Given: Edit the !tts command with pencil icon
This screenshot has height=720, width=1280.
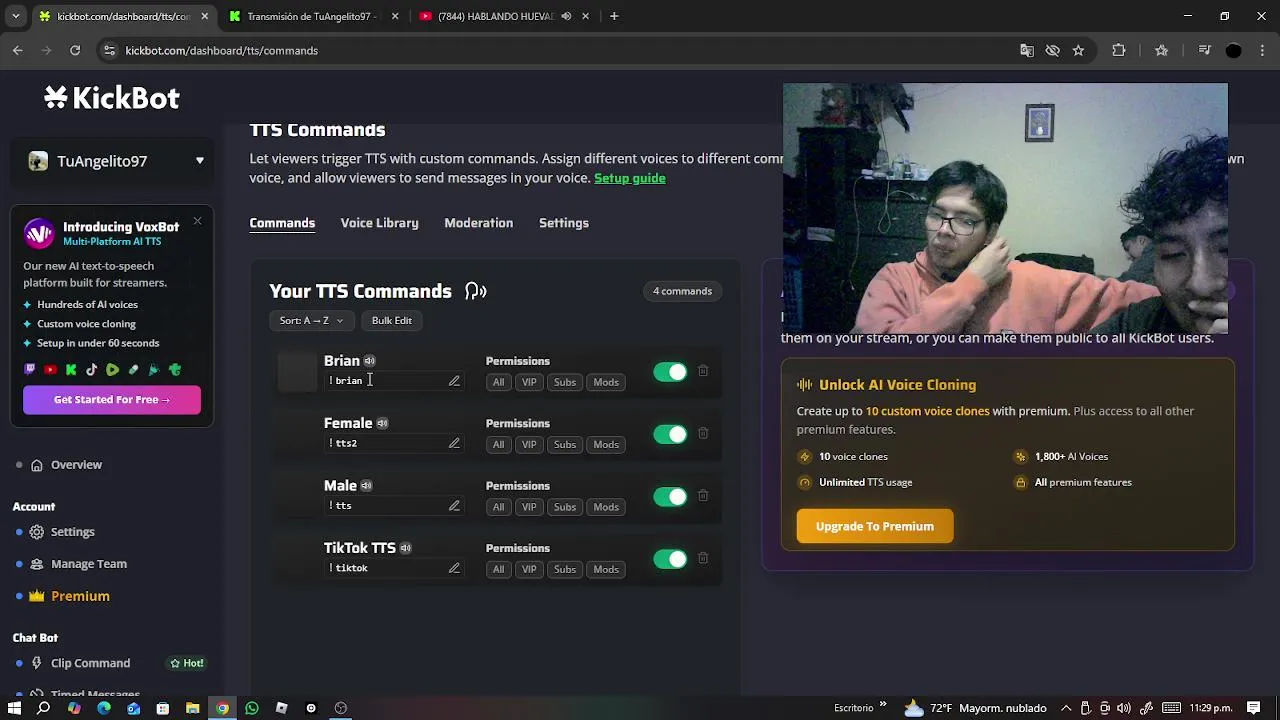Looking at the screenshot, I should [x=454, y=506].
